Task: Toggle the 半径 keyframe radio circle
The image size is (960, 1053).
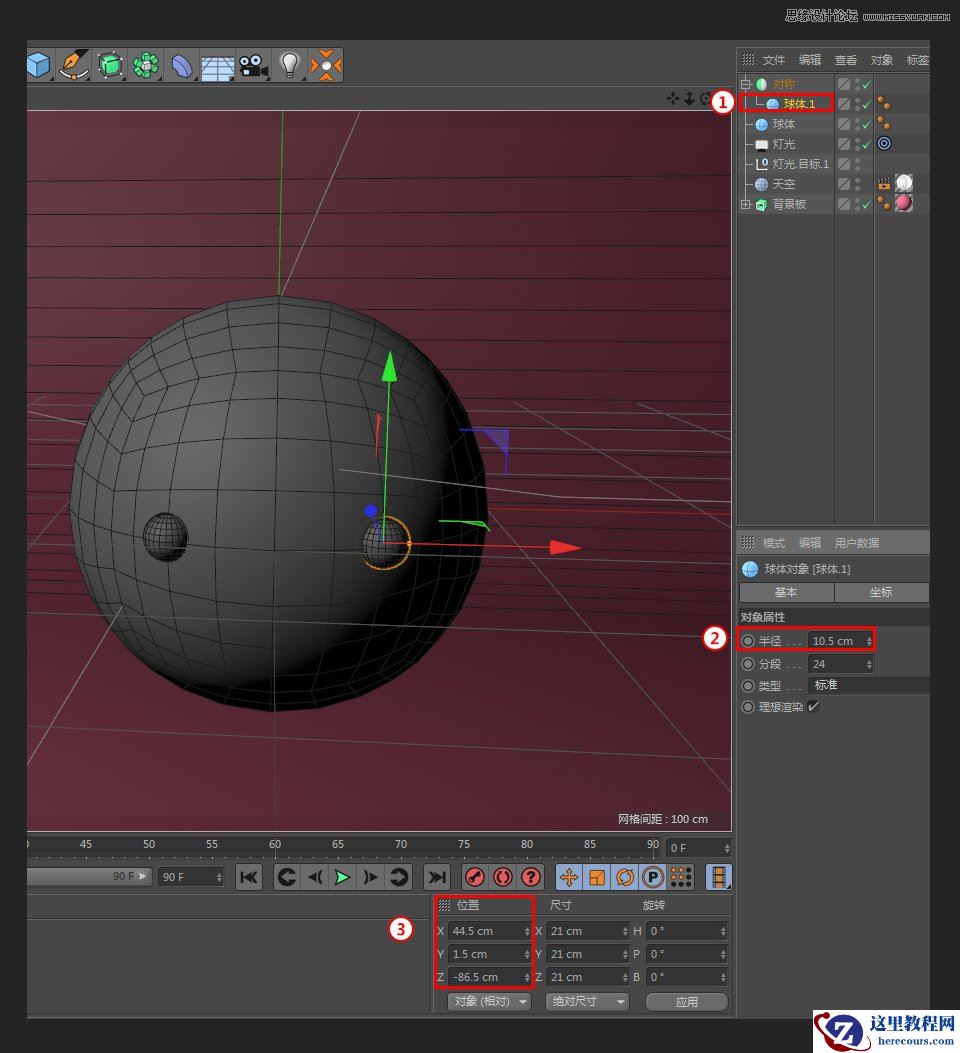Action: [748, 641]
